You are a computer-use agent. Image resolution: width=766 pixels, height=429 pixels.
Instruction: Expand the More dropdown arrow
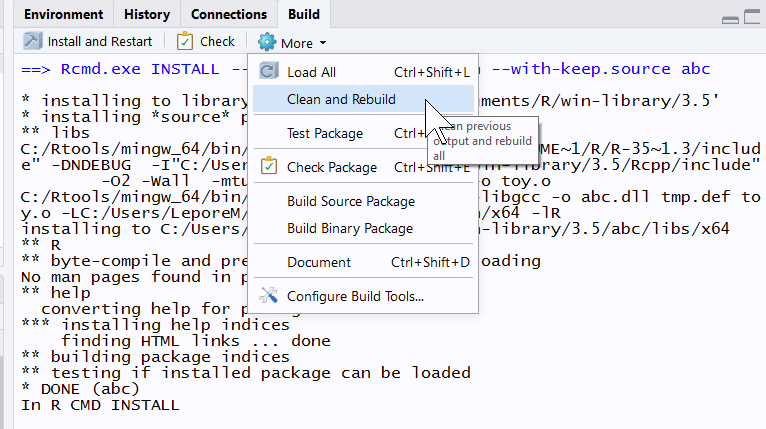(323, 43)
